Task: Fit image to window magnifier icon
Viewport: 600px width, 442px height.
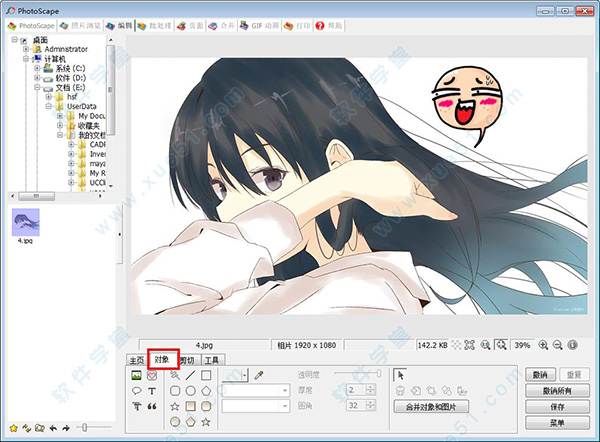Action: pos(501,345)
